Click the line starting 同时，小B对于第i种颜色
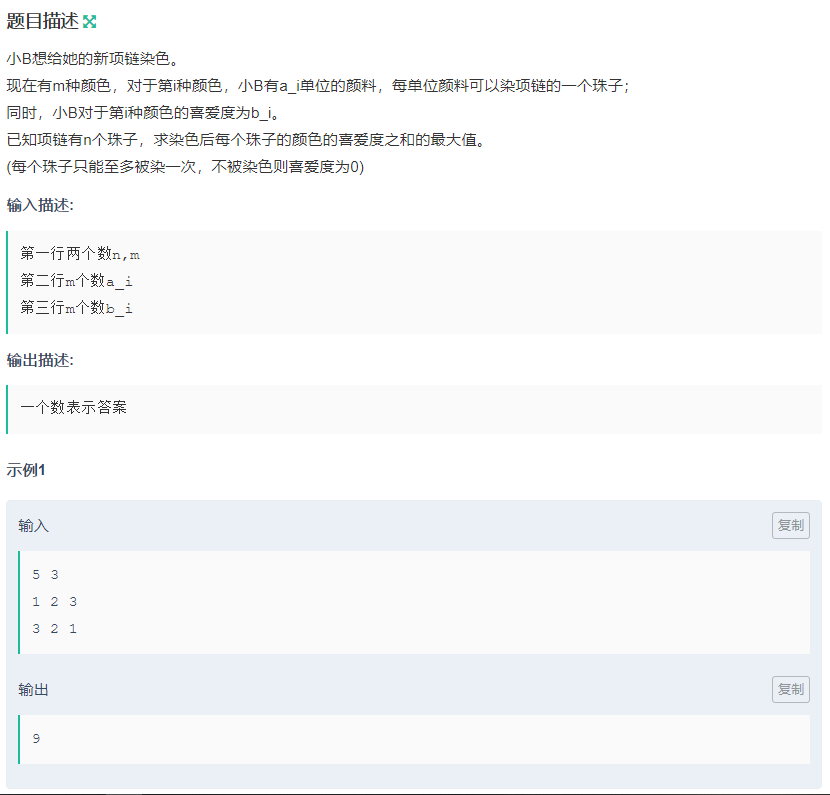 point(143,113)
